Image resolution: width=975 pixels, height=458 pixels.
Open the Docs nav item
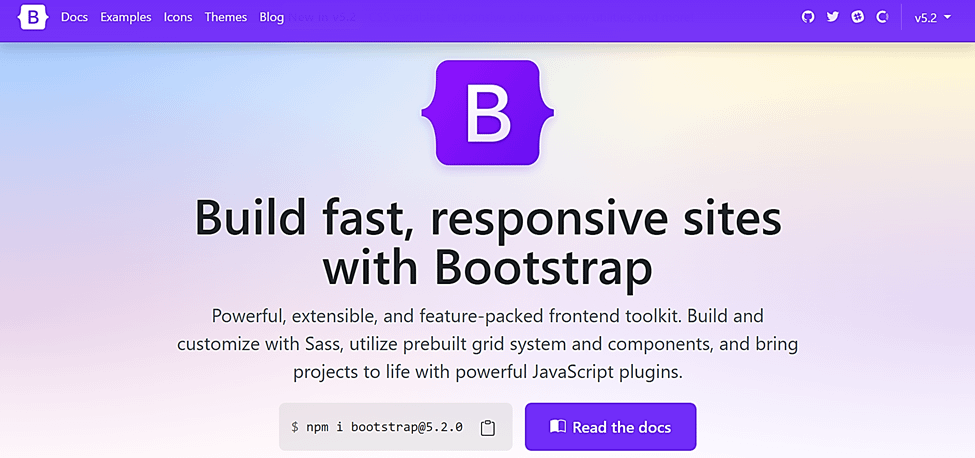[x=74, y=17]
